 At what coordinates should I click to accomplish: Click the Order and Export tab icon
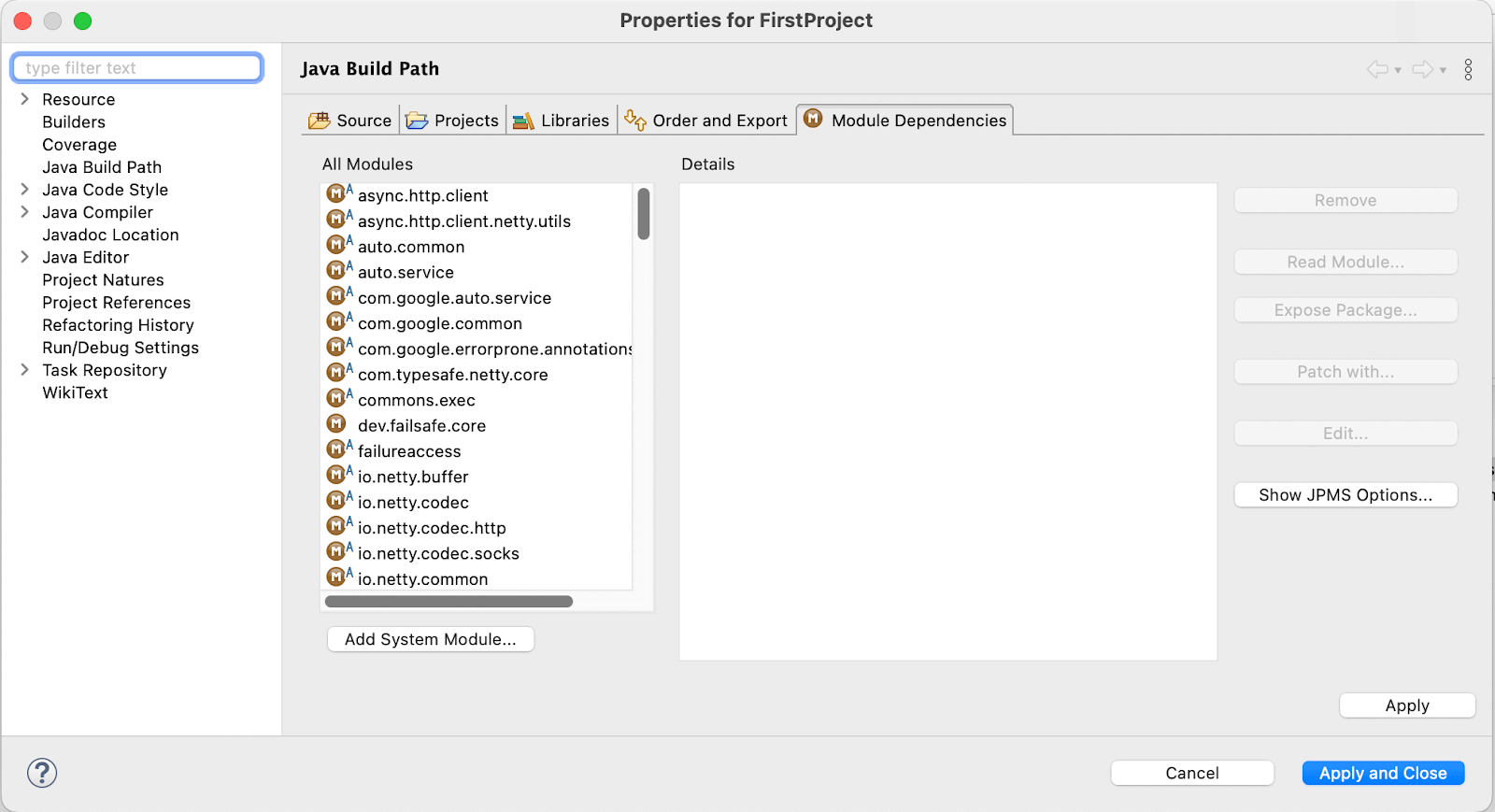pyautogui.click(x=635, y=120)
